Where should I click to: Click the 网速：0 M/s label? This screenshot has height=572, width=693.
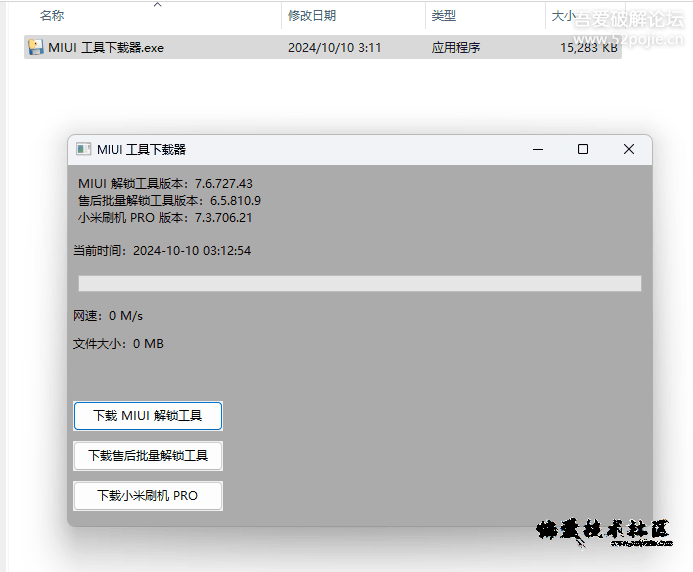(x=108, y=316)
